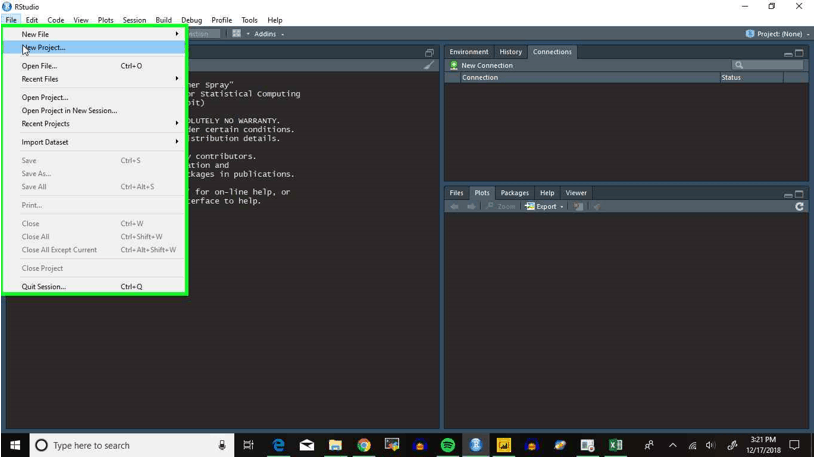Clear the console using the broom icon
815x457 pixels.
(428, 66)
